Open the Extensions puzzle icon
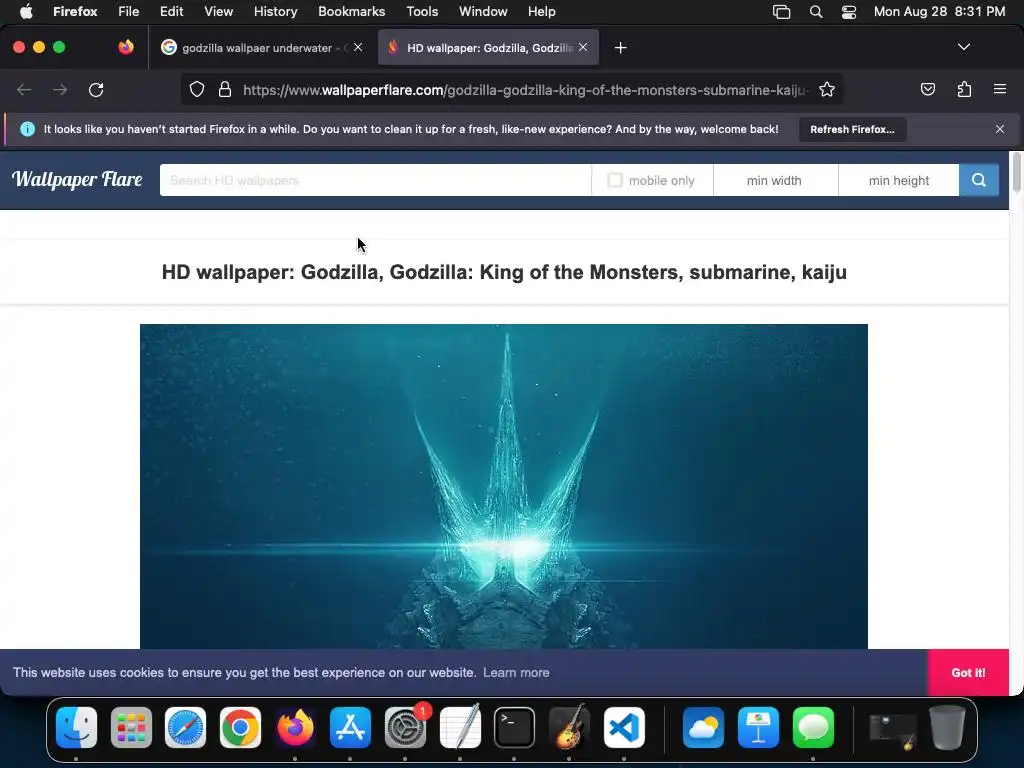The width and height of the screenshot is (1024, 768). click(x=964, y=89)
